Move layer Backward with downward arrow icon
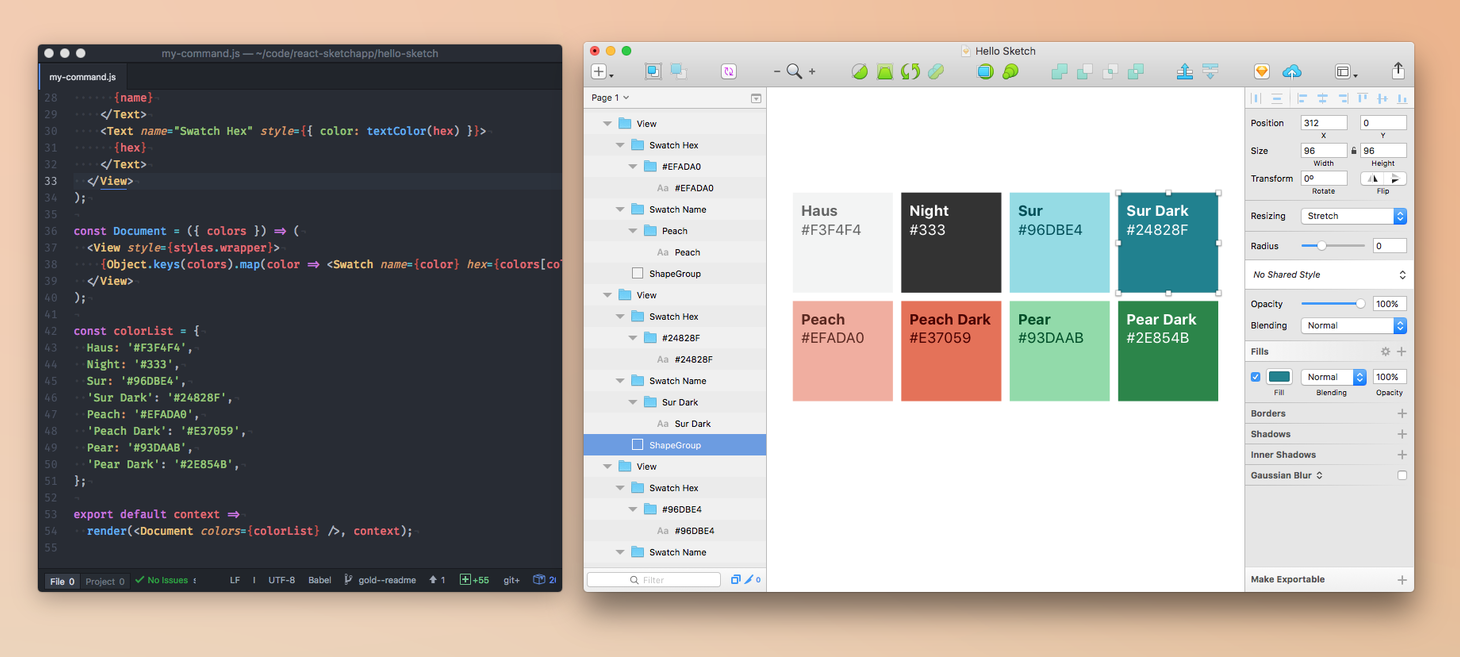1460x657 pixels. pyautogui.click(x=1210, y=72)
